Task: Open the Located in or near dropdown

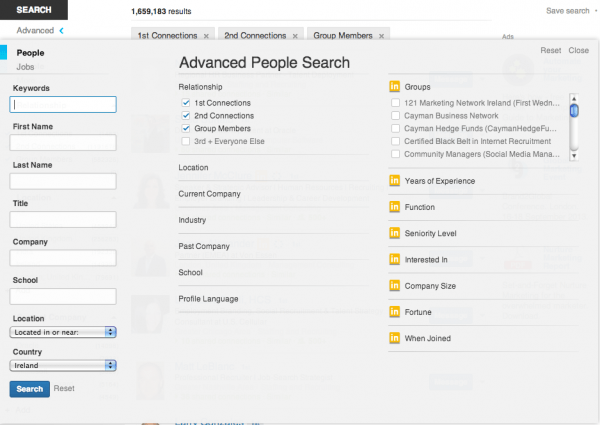Action: [63, 332]
